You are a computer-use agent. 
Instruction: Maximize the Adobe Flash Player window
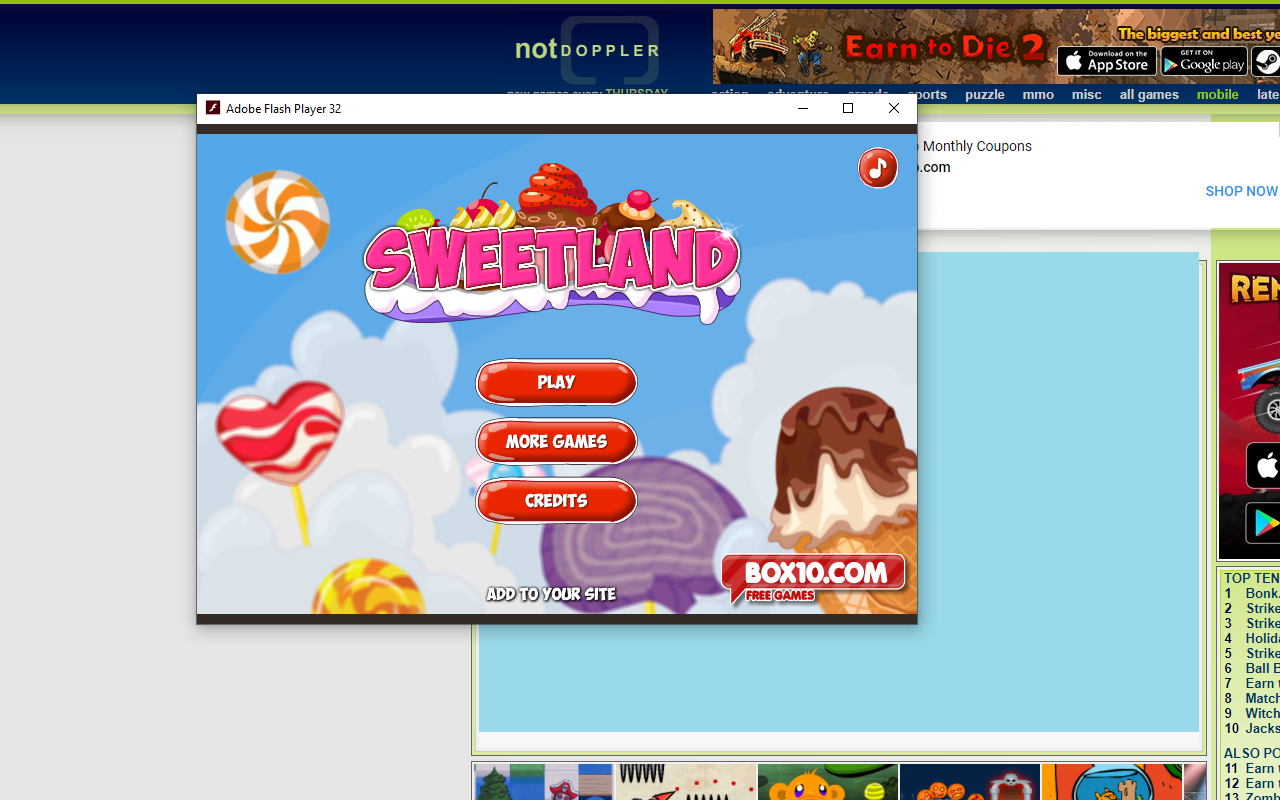(848, 108)
